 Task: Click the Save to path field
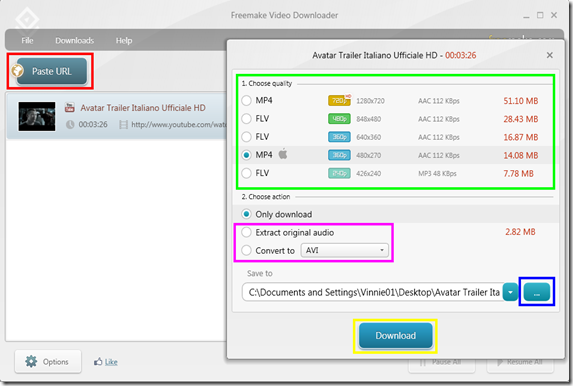(x=373, y=292)
